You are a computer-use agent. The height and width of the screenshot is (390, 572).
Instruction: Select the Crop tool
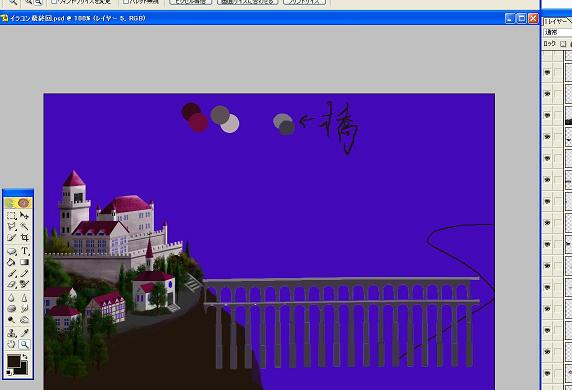[x=24, y=238]
